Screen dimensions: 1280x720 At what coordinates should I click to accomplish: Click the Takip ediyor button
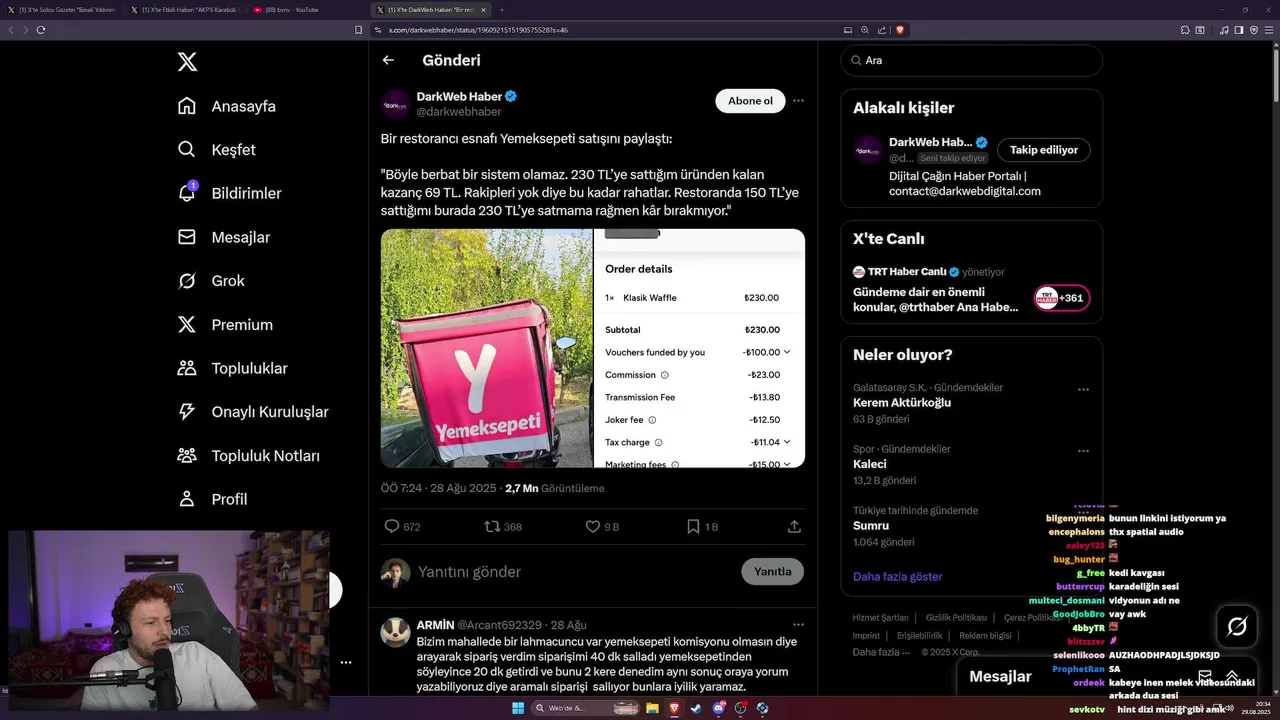click(x=1043, y=150)
